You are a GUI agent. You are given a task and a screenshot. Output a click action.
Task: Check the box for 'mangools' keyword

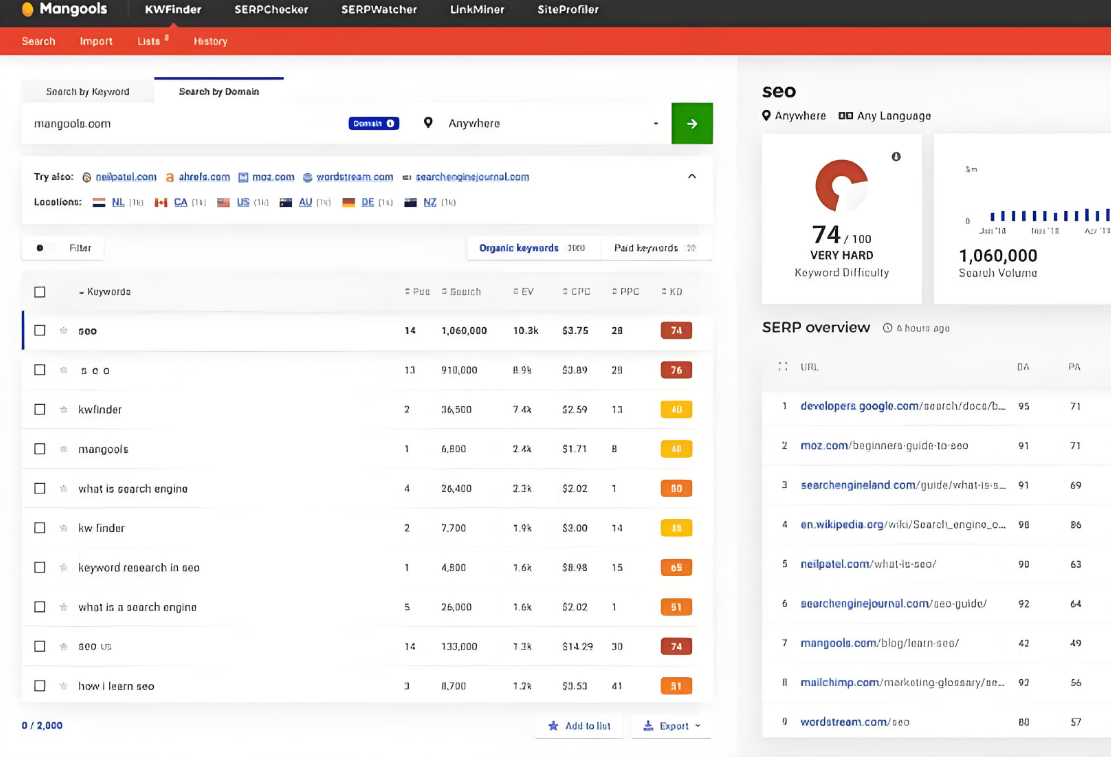pyautogui.click(x=40, y=449)
